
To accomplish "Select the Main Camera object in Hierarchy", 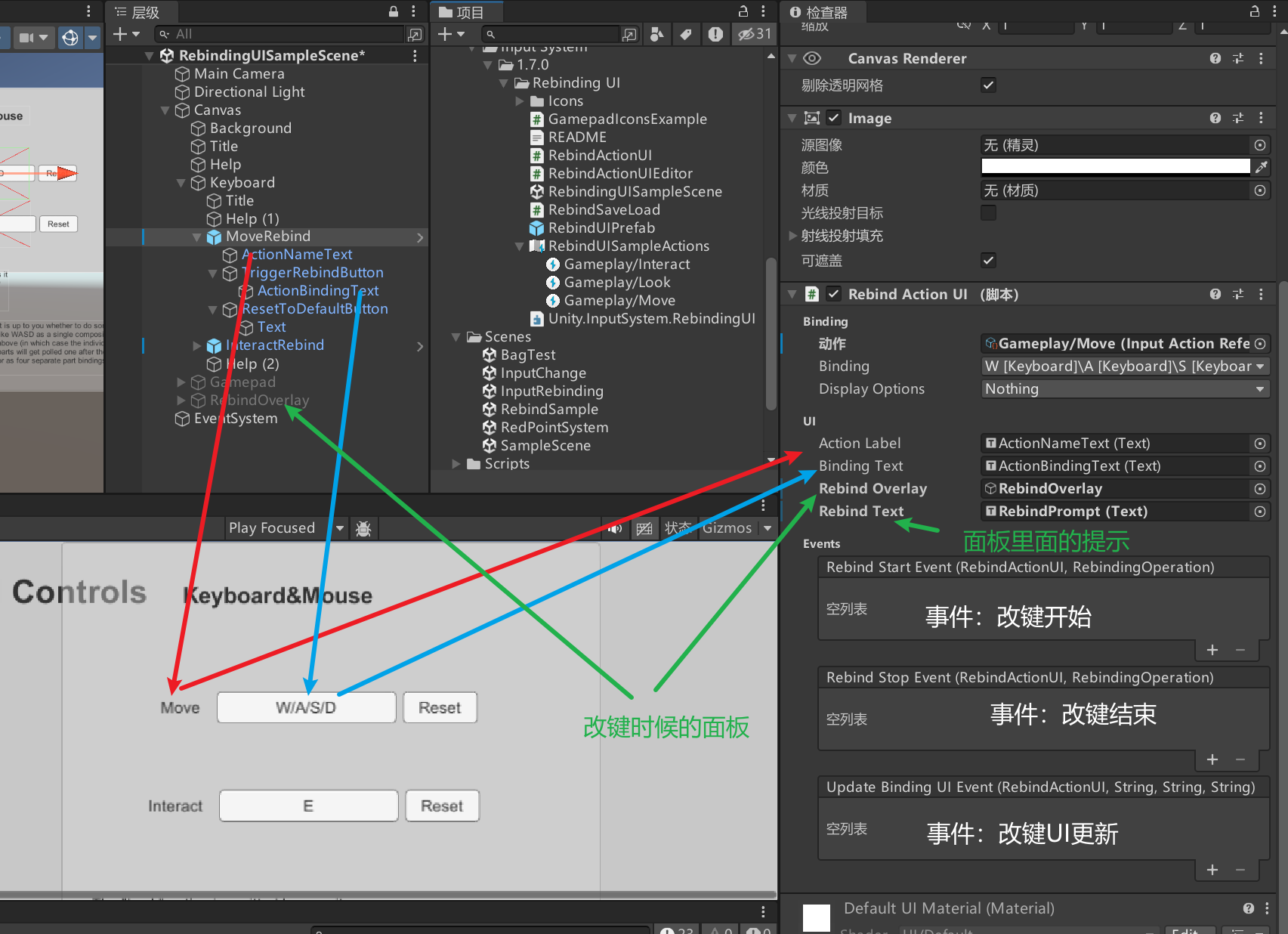I will point(239,74).
